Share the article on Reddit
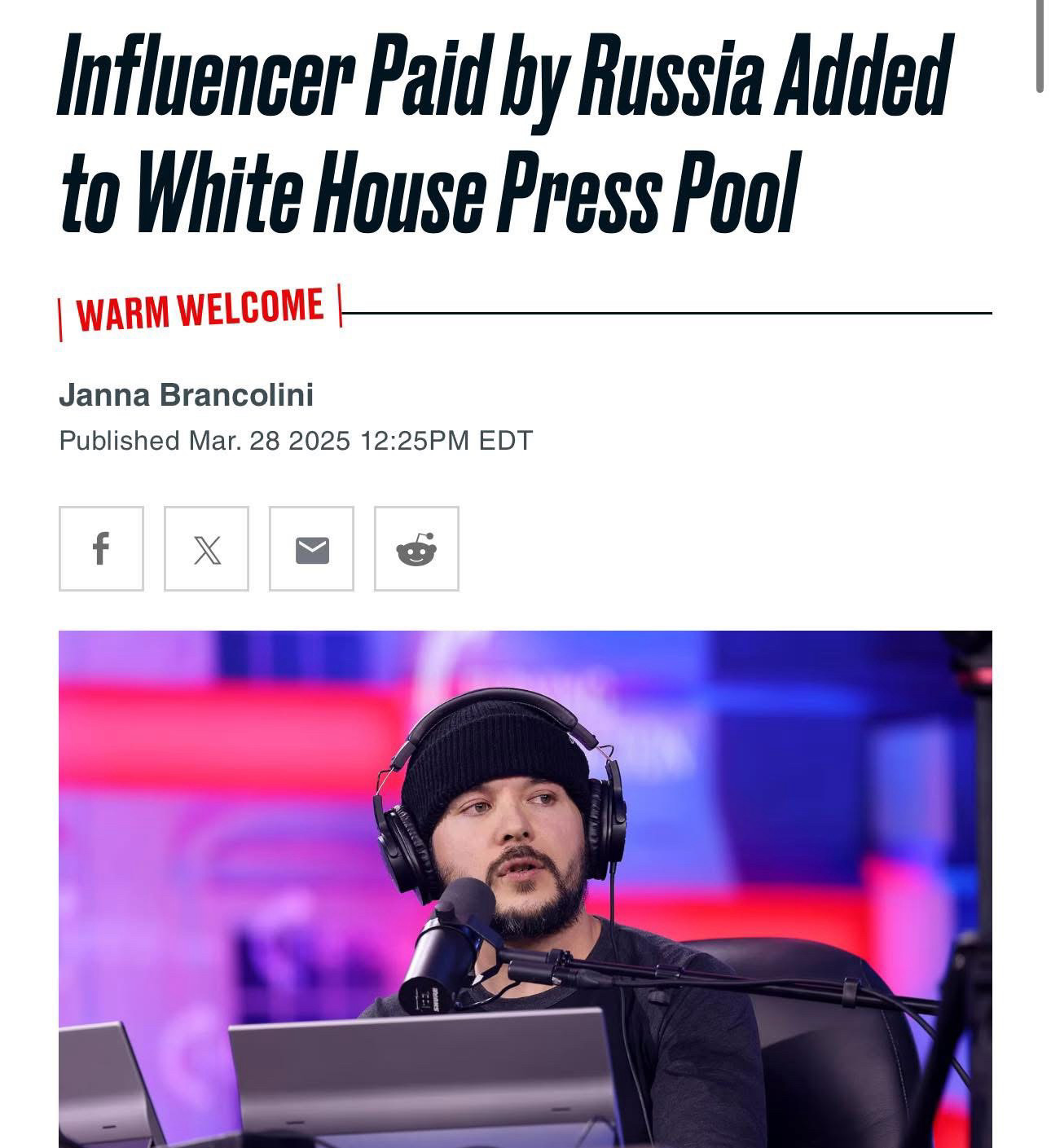This screenshot has width=1051, height=1148. tap(416, 548)
